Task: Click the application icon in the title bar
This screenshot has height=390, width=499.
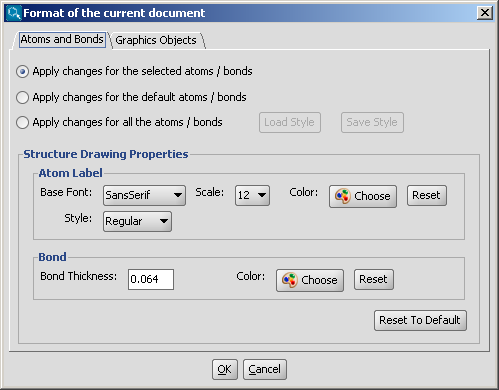Action: [x=13, y=13]
